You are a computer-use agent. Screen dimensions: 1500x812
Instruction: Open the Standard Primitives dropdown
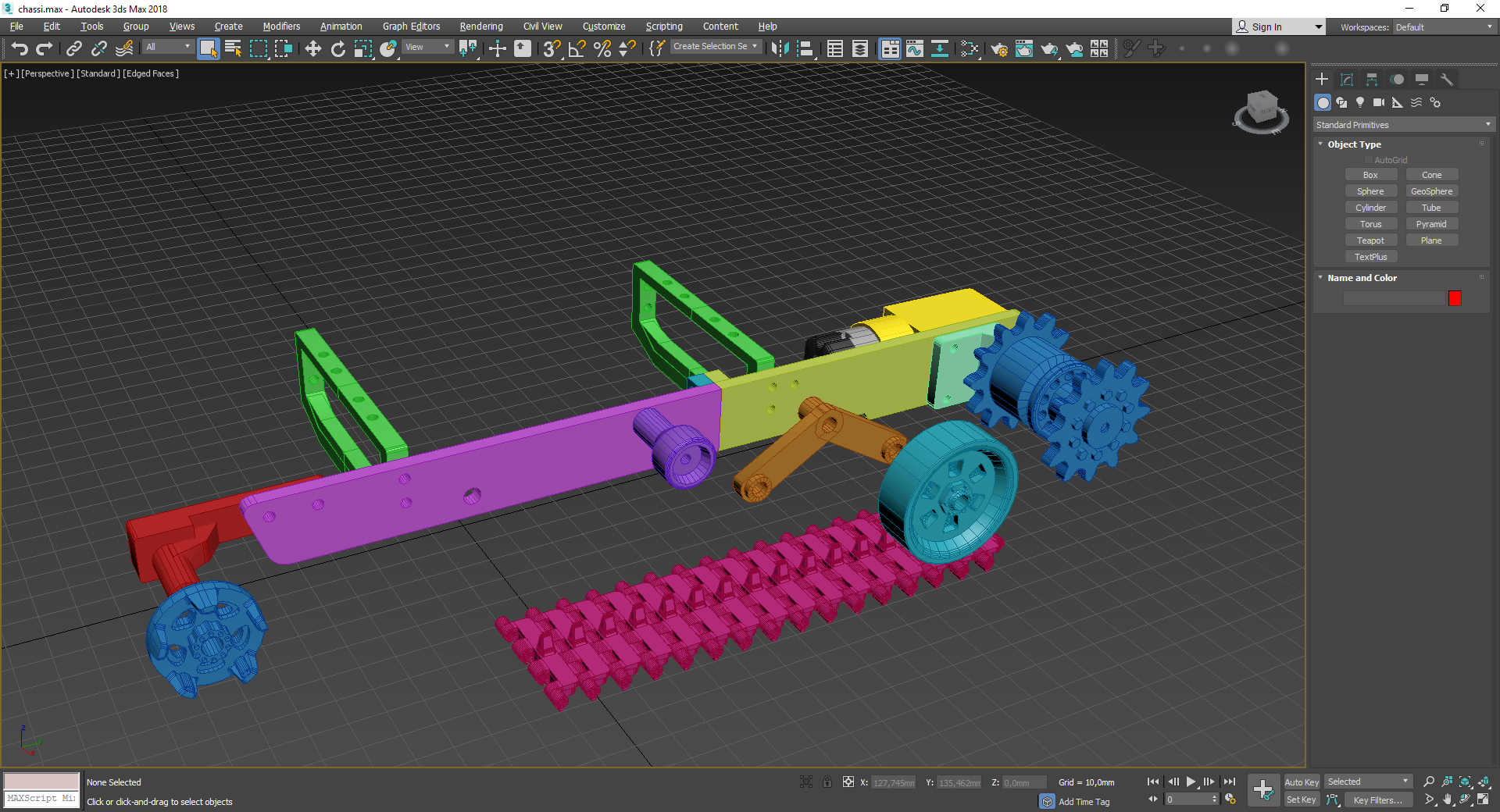(x=1403, y=125)
